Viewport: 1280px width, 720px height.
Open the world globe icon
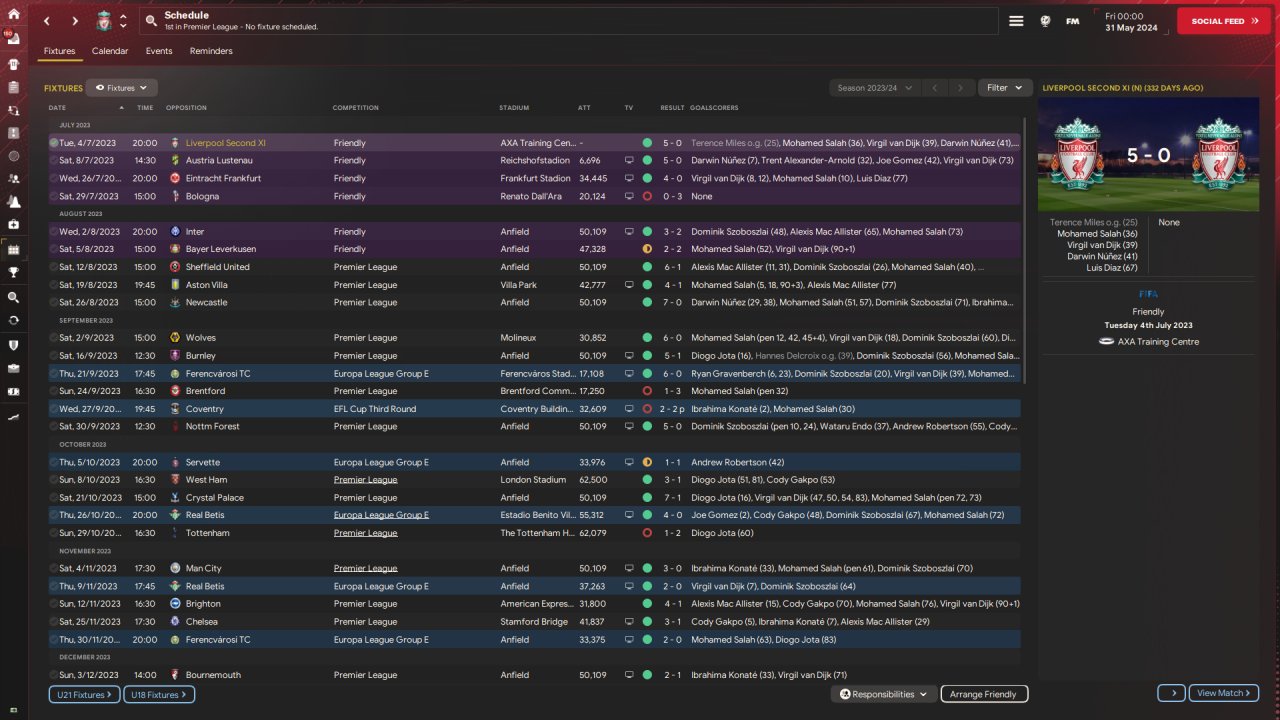[1045, 21]
